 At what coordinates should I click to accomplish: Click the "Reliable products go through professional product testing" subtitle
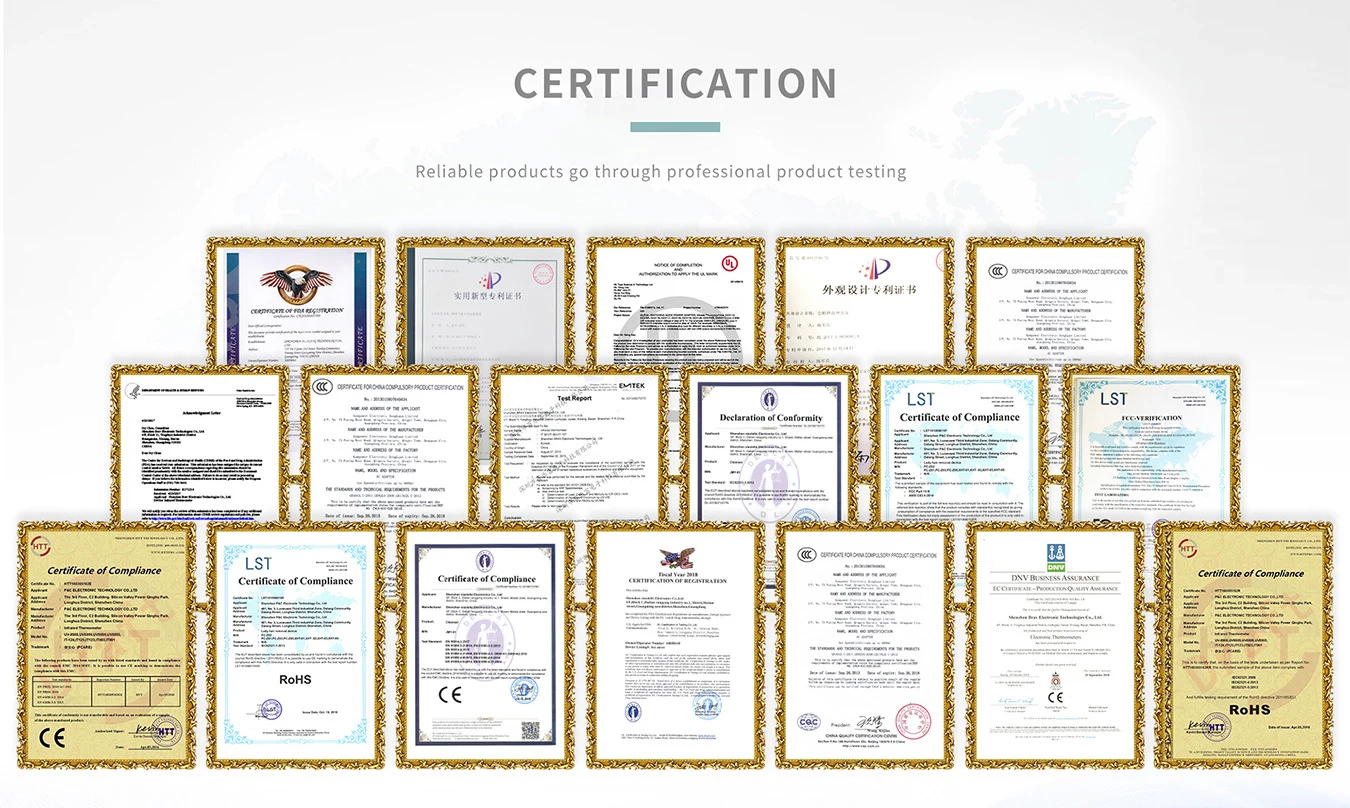pos(661,172)
